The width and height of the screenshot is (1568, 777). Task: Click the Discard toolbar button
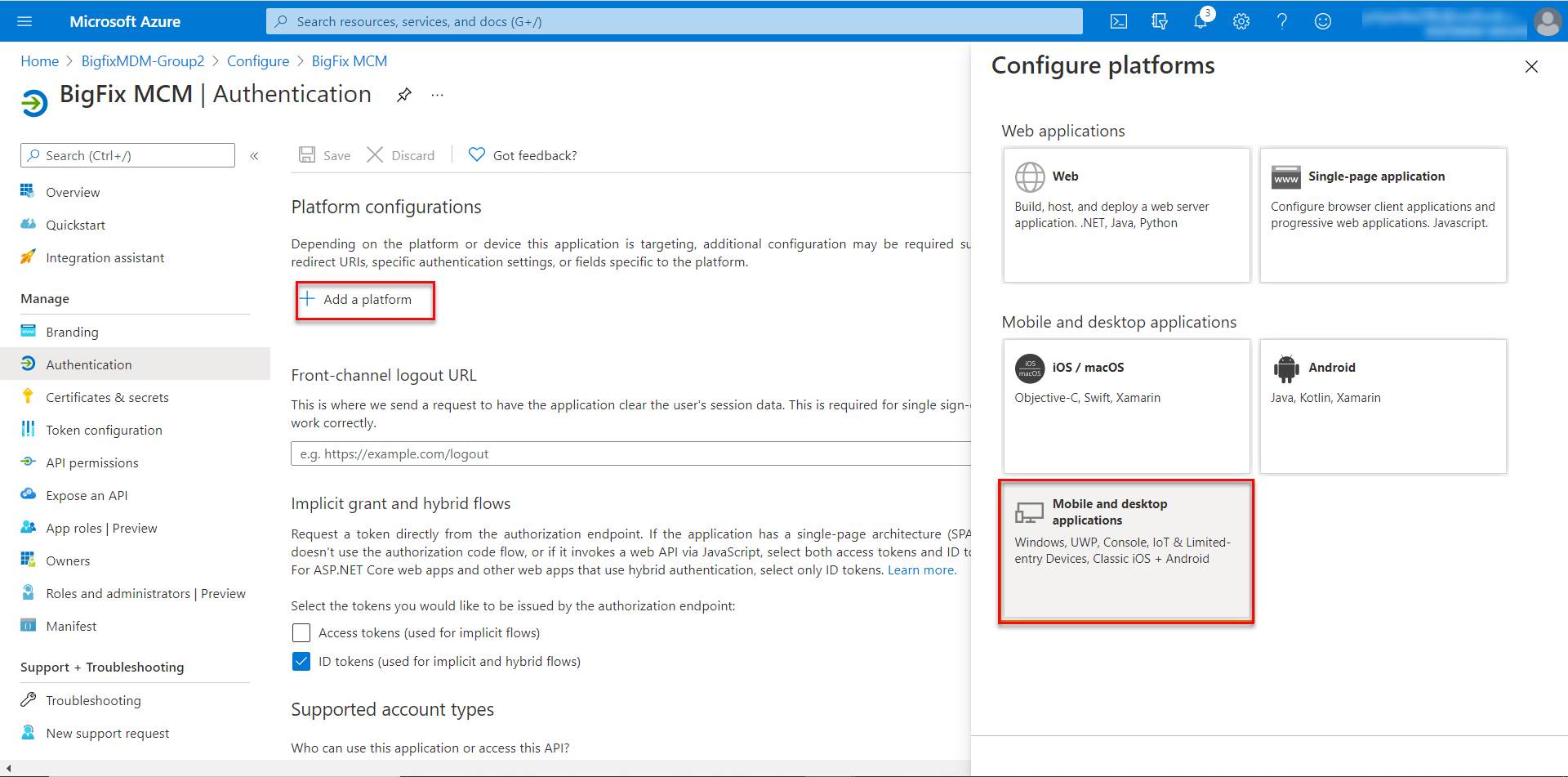coord(401,155)
